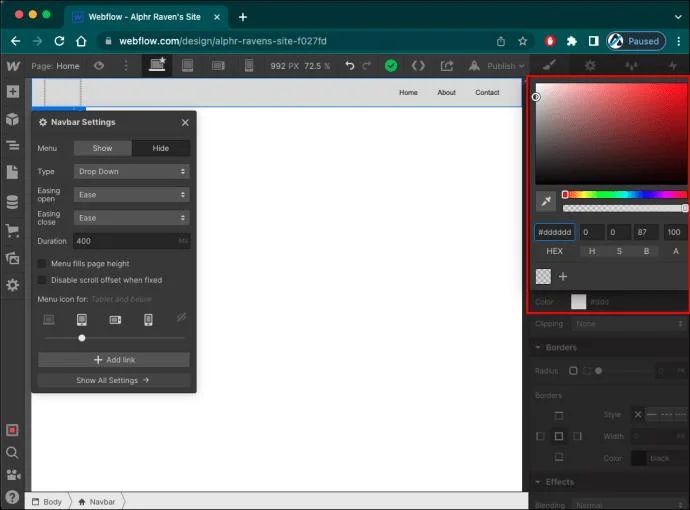
Task: Click Show All Settings
Action: click(x=114, y=380)
